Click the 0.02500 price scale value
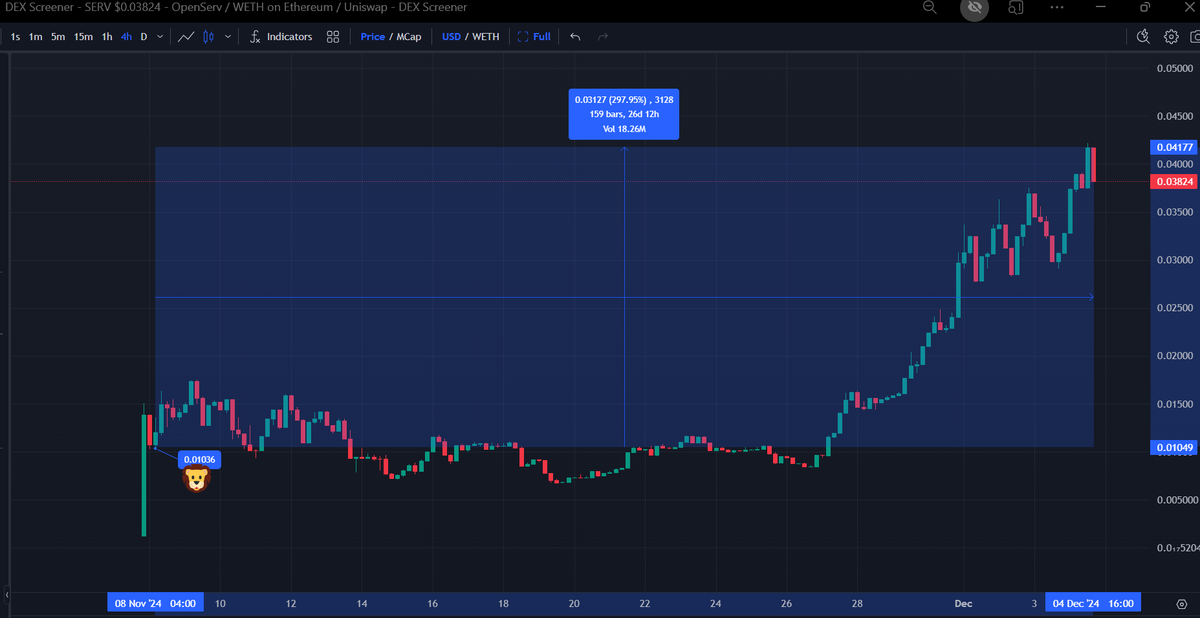1200x618 pixels. click(x=1174, y=308)
